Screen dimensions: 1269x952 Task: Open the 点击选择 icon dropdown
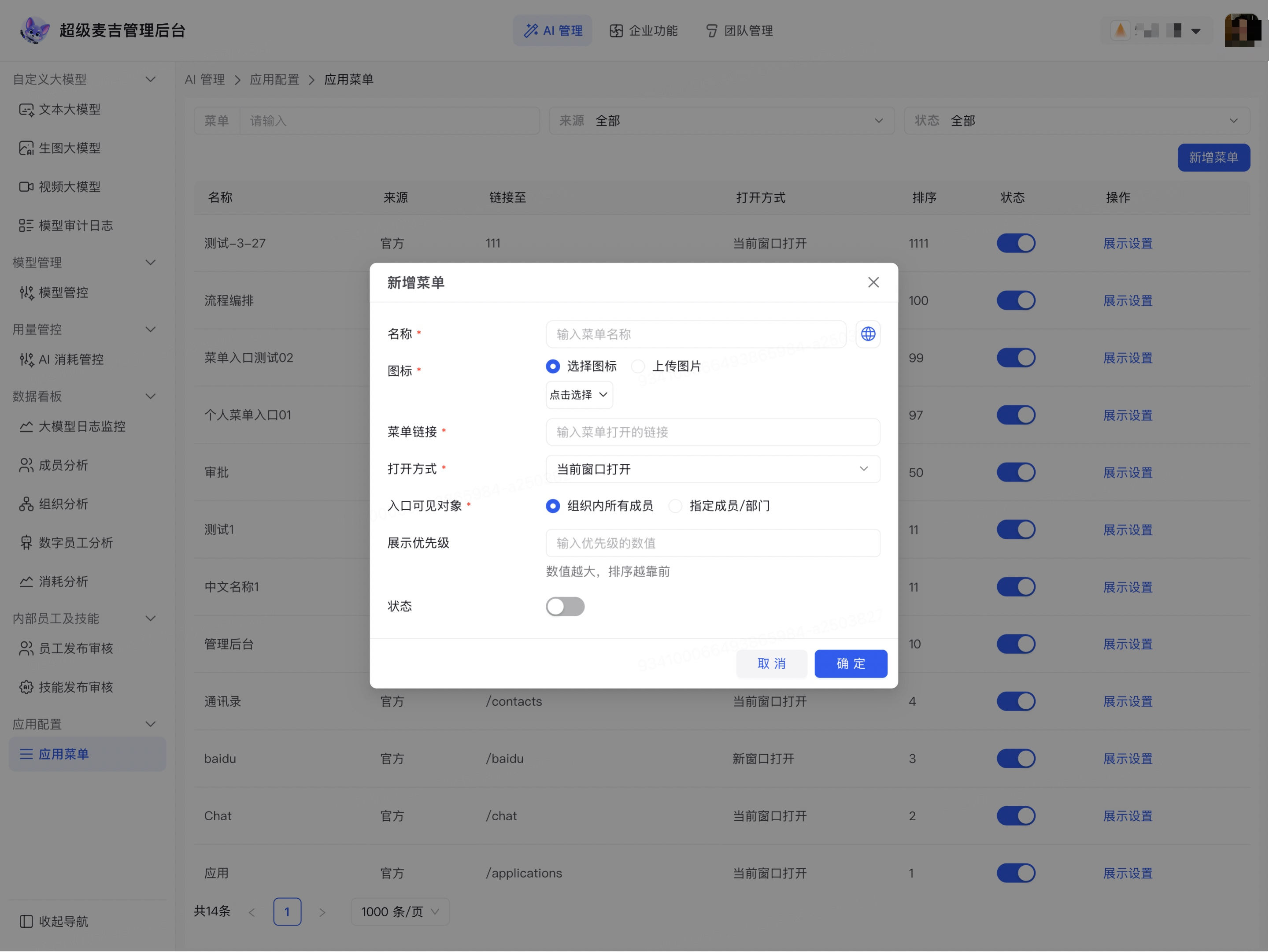[579, 395]
